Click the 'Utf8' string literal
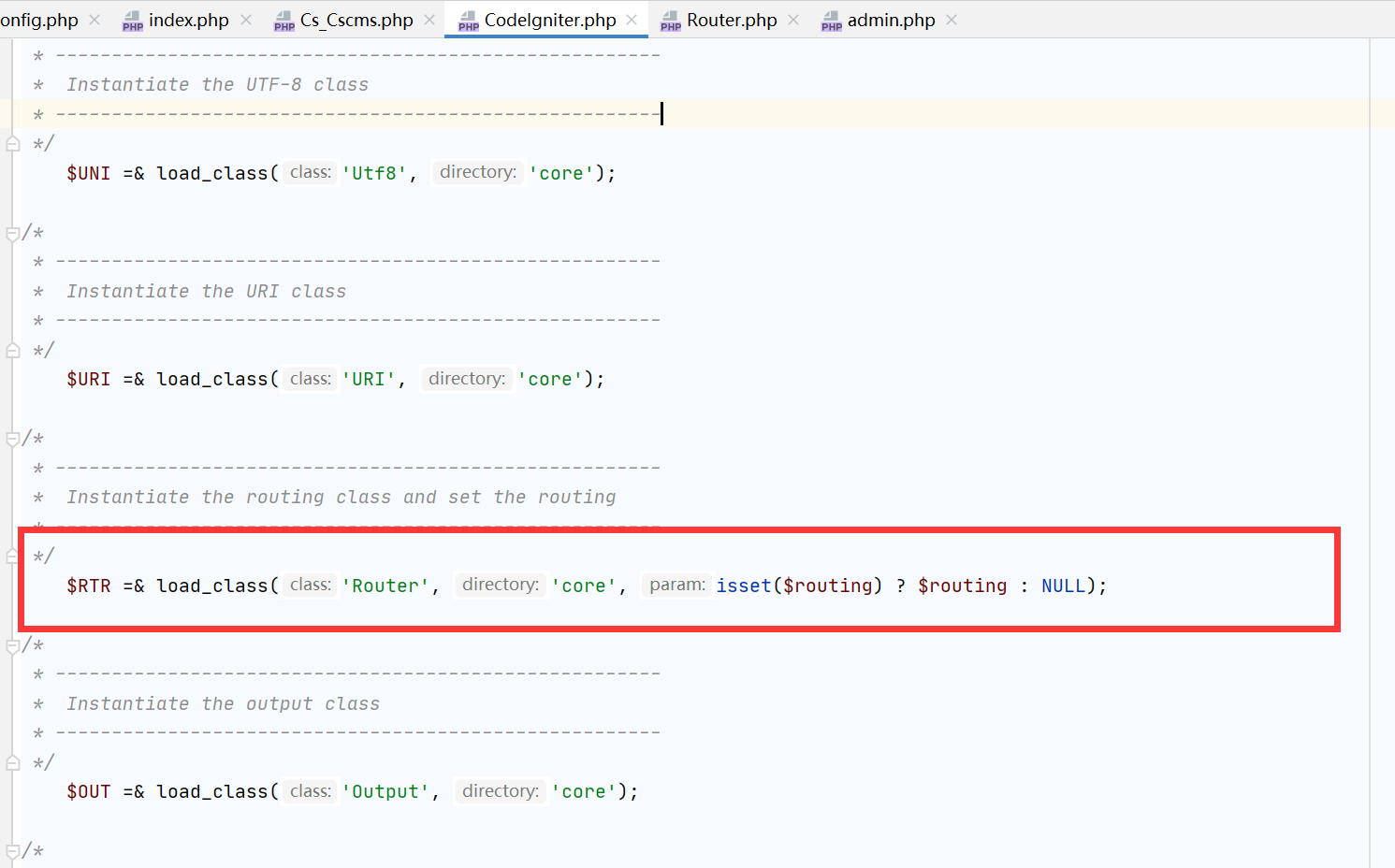The height and width of the screenshot is (868, 1395). [x=374, y=173]
